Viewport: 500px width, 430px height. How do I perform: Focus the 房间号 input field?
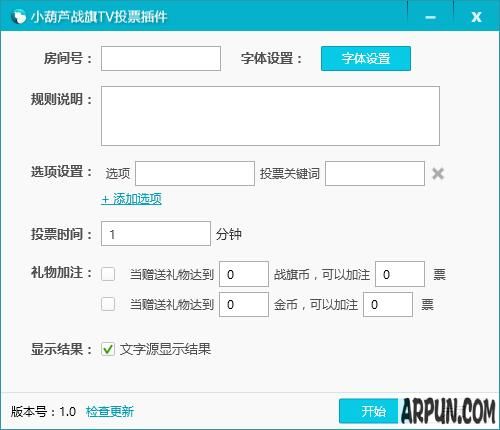[161, 59]
